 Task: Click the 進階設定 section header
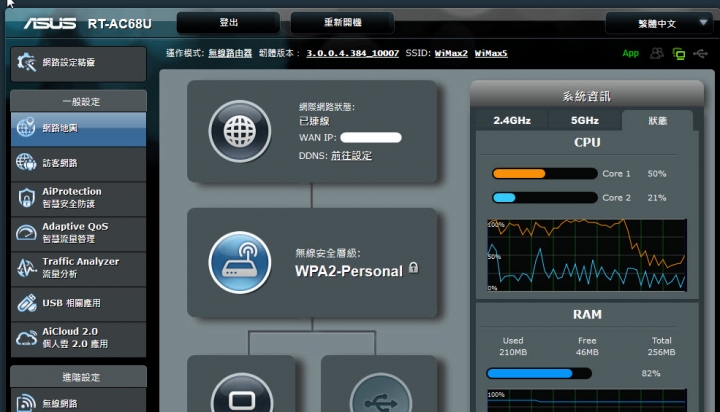pyautogui.click(x=79, y=377)
